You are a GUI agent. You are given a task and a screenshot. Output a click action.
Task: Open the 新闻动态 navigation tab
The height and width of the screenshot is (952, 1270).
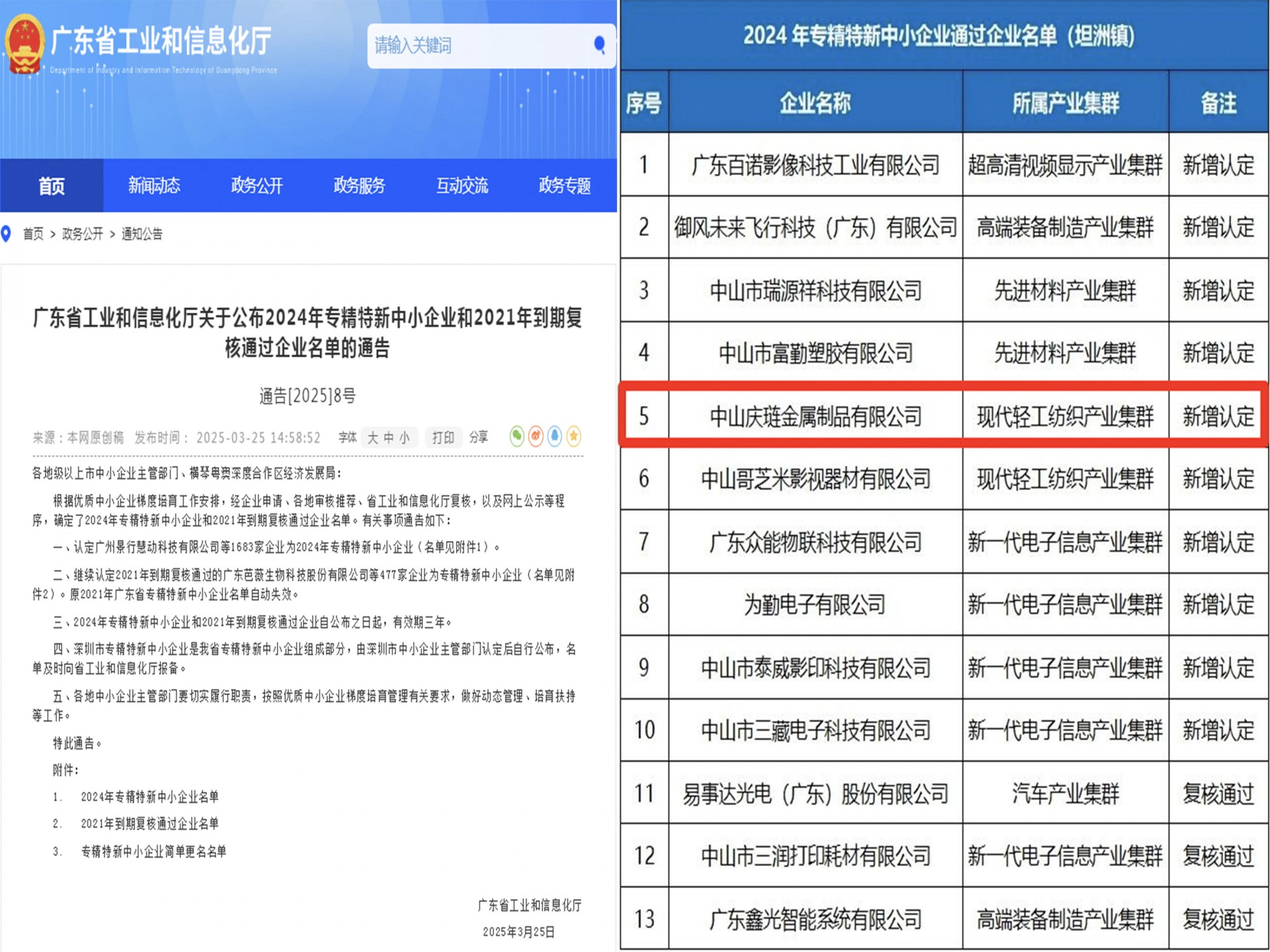coord(154,186)
